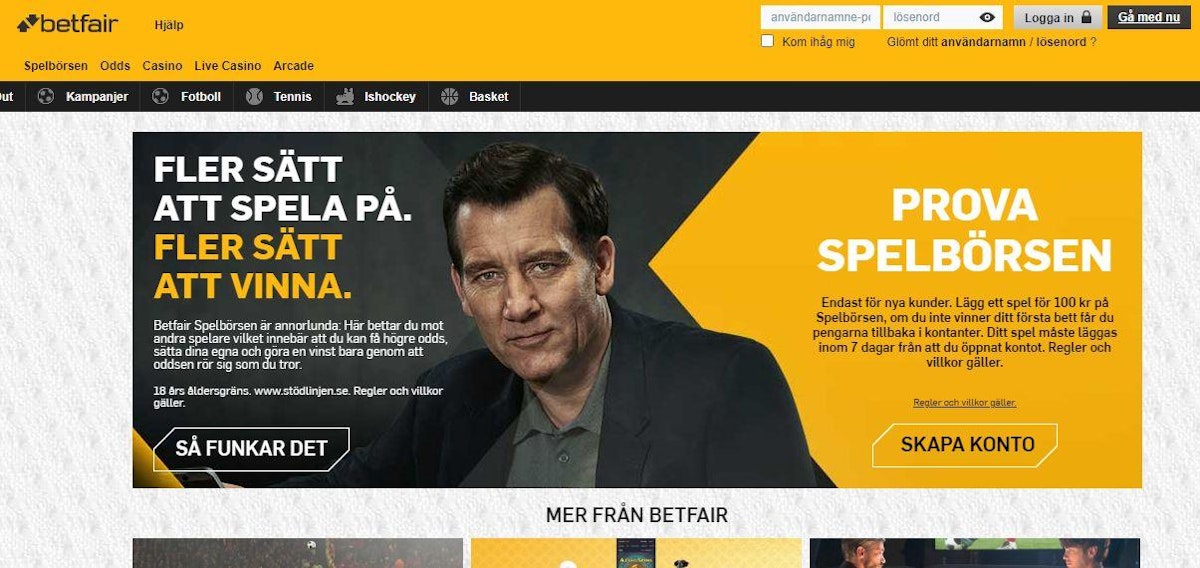Screen dimensions: 1200x568
Task: Click the Gå med nu button
Action: pyautogui.click(x=1149, y=17)
